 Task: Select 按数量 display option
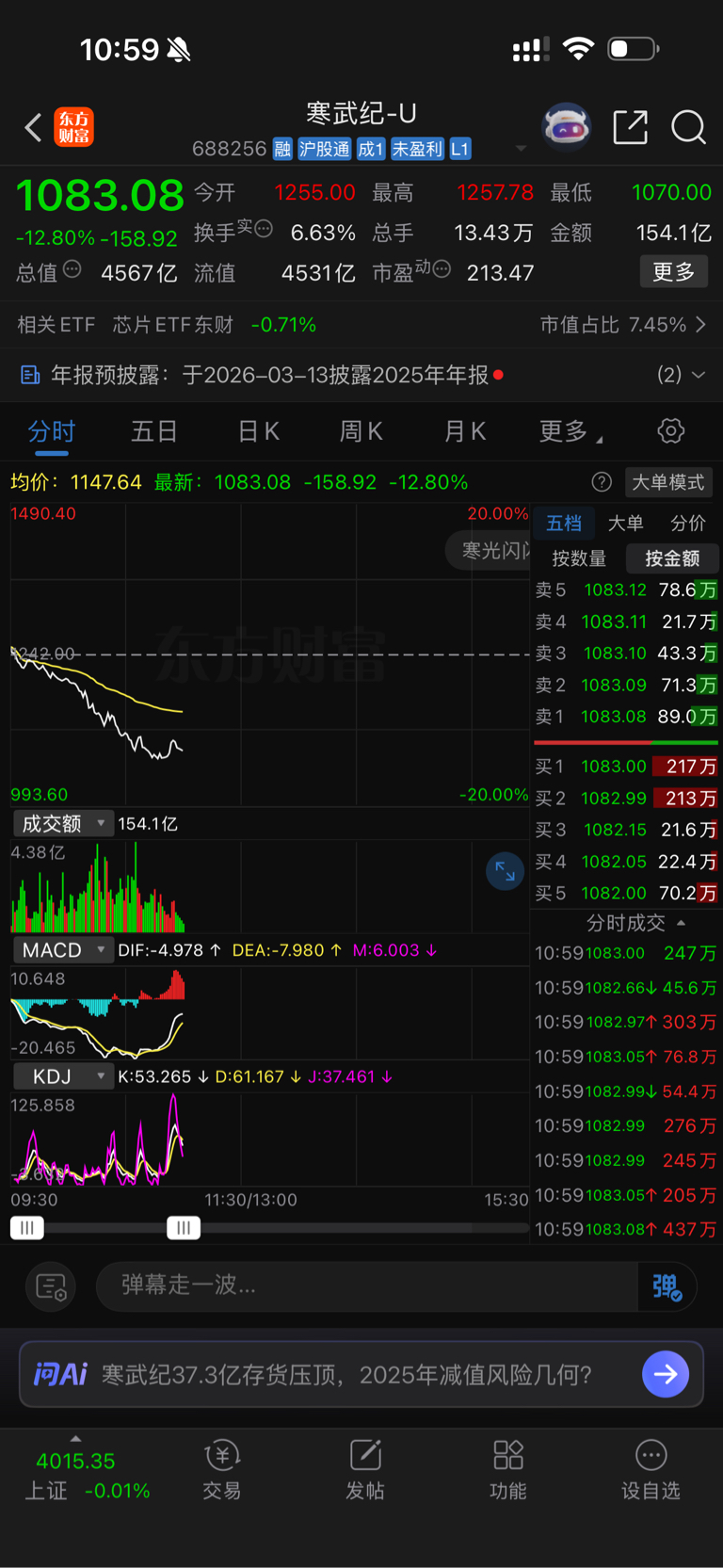pos(578,558)
